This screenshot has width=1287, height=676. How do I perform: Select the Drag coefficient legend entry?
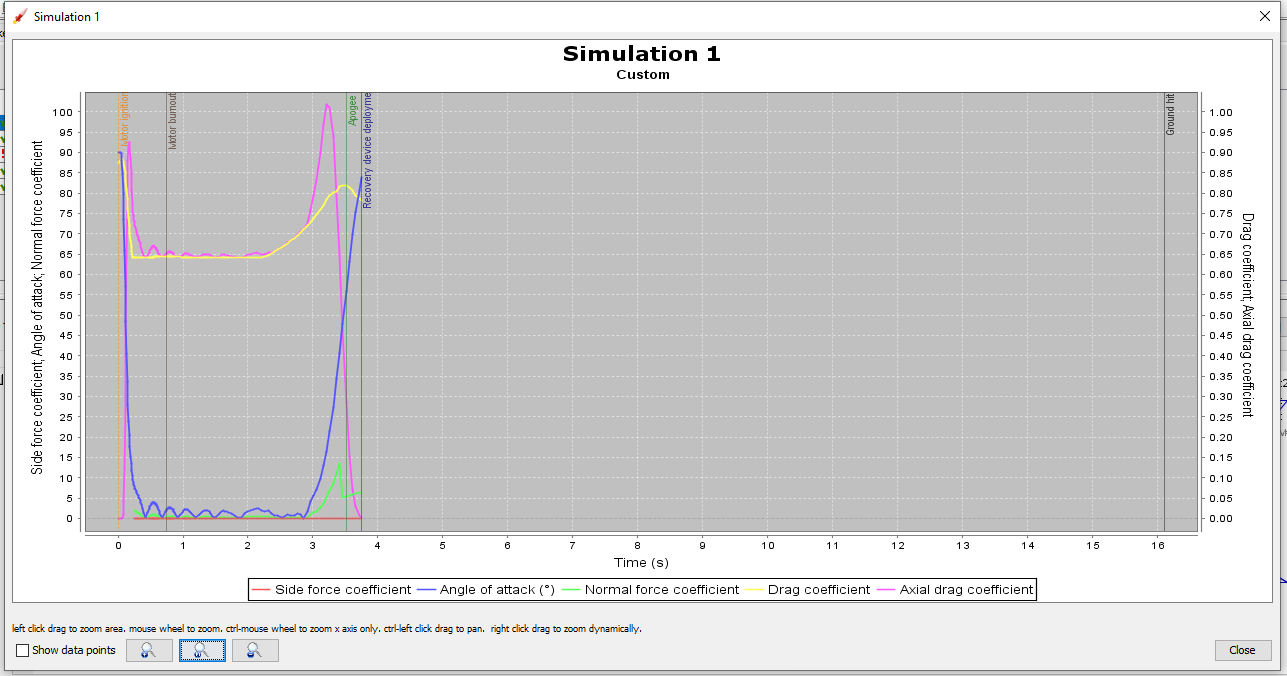(x=820, y=589)
